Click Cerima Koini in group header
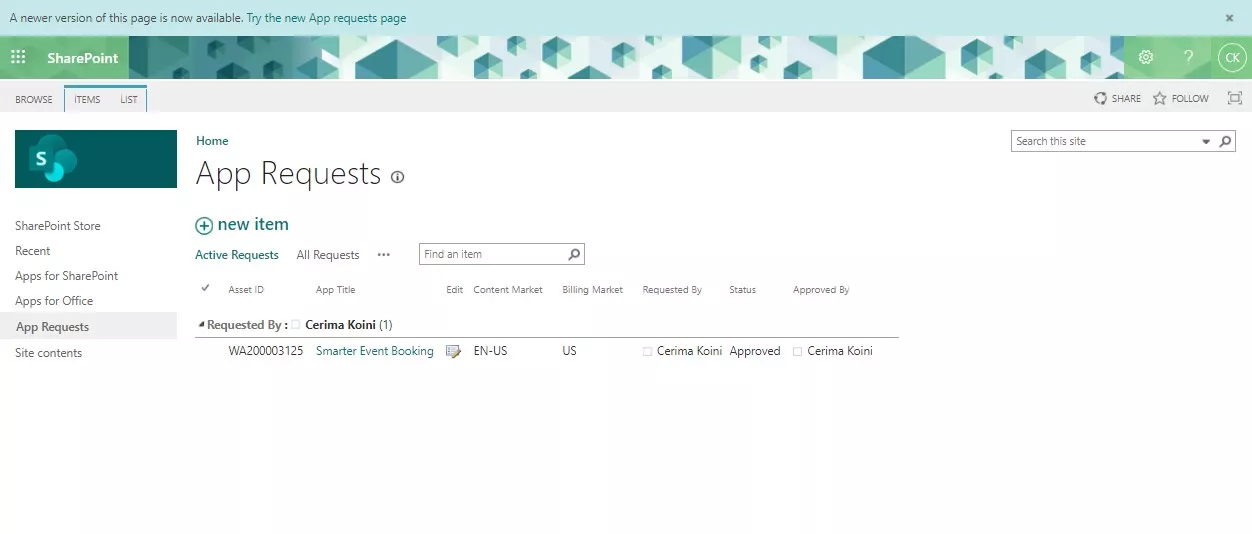 (340, 325)
